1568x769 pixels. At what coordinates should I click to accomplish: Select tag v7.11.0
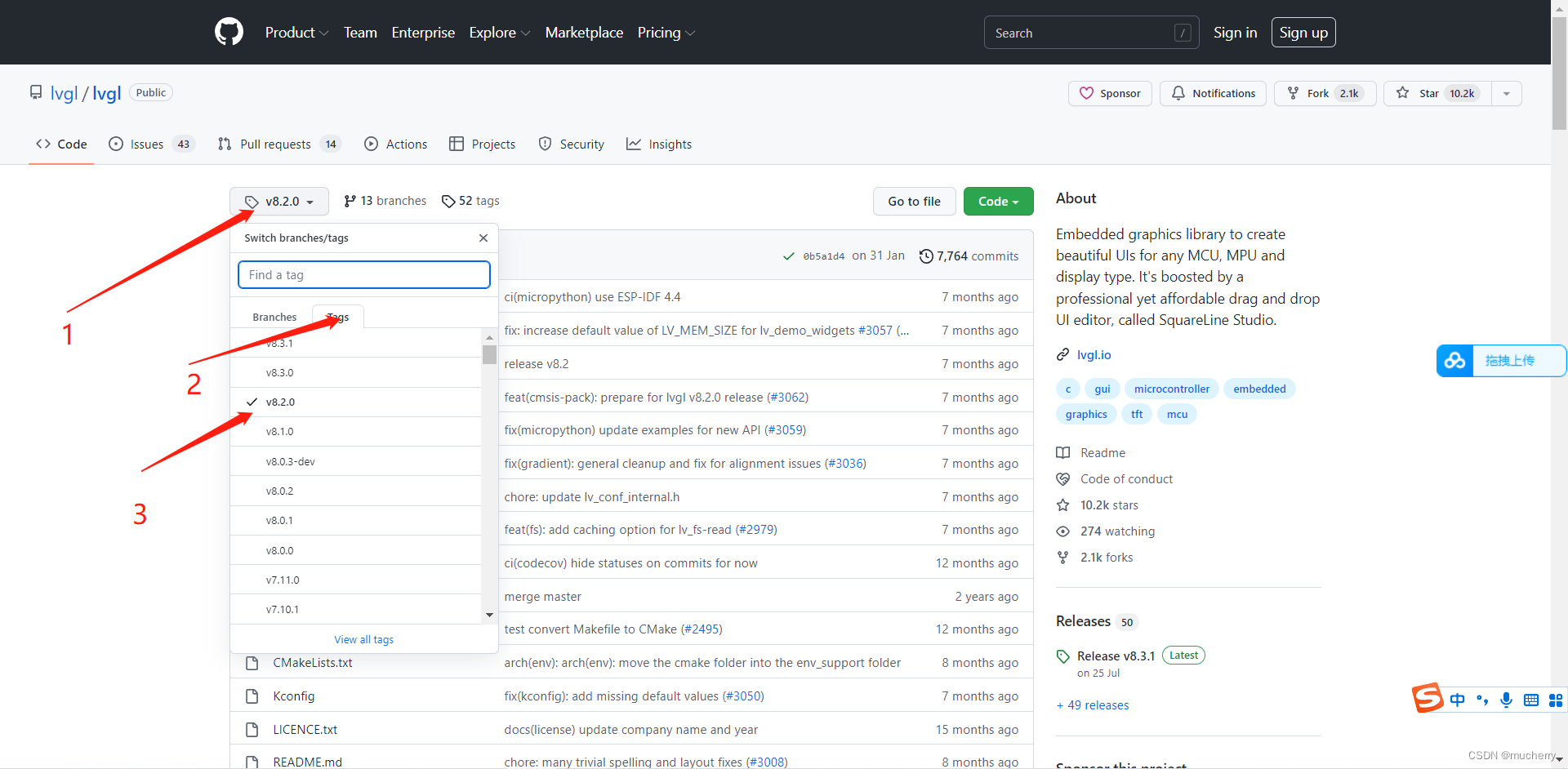pyautogui.click(x=356, y=580)
